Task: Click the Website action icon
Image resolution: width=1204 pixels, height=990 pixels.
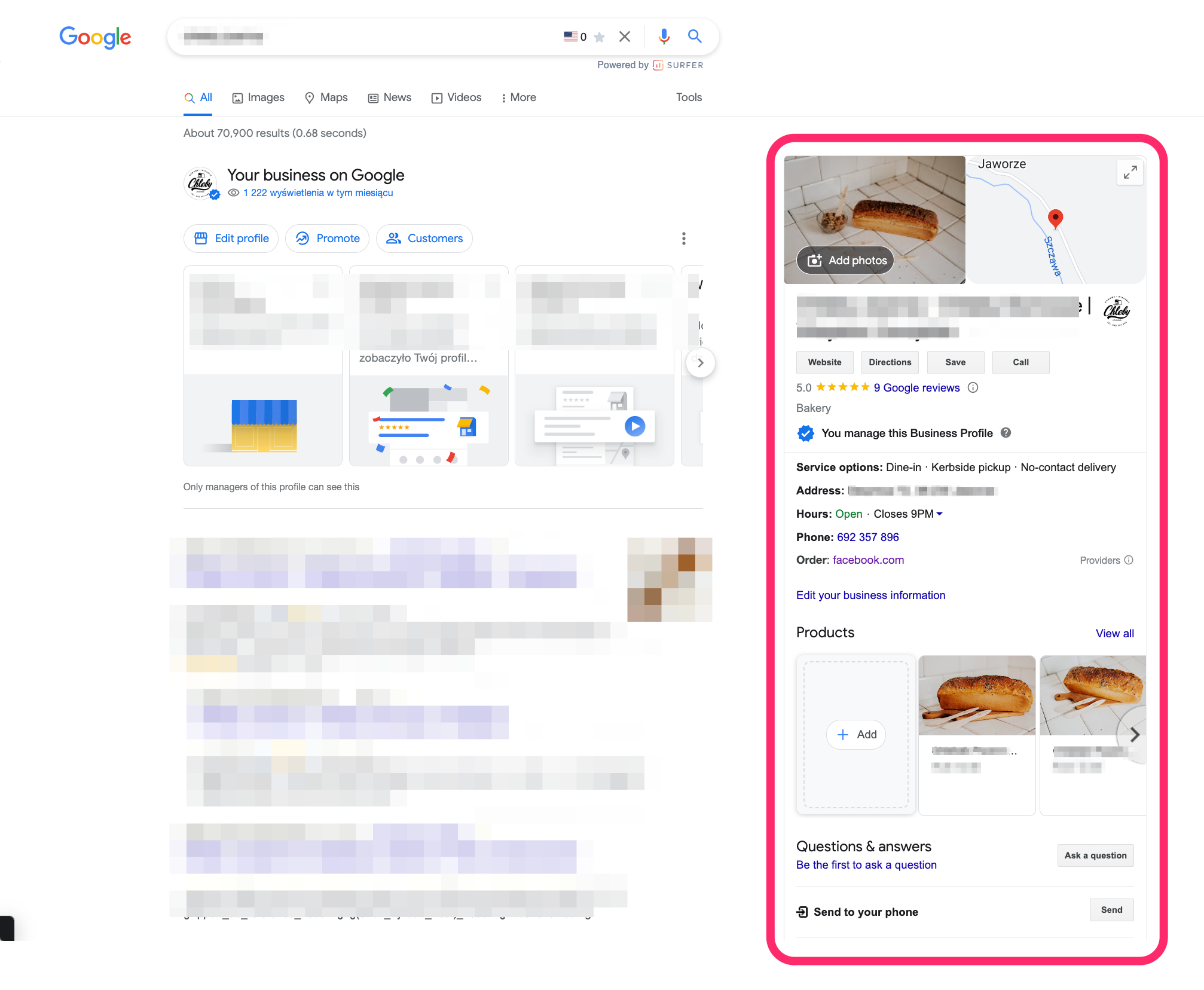Action: [824, 362]
